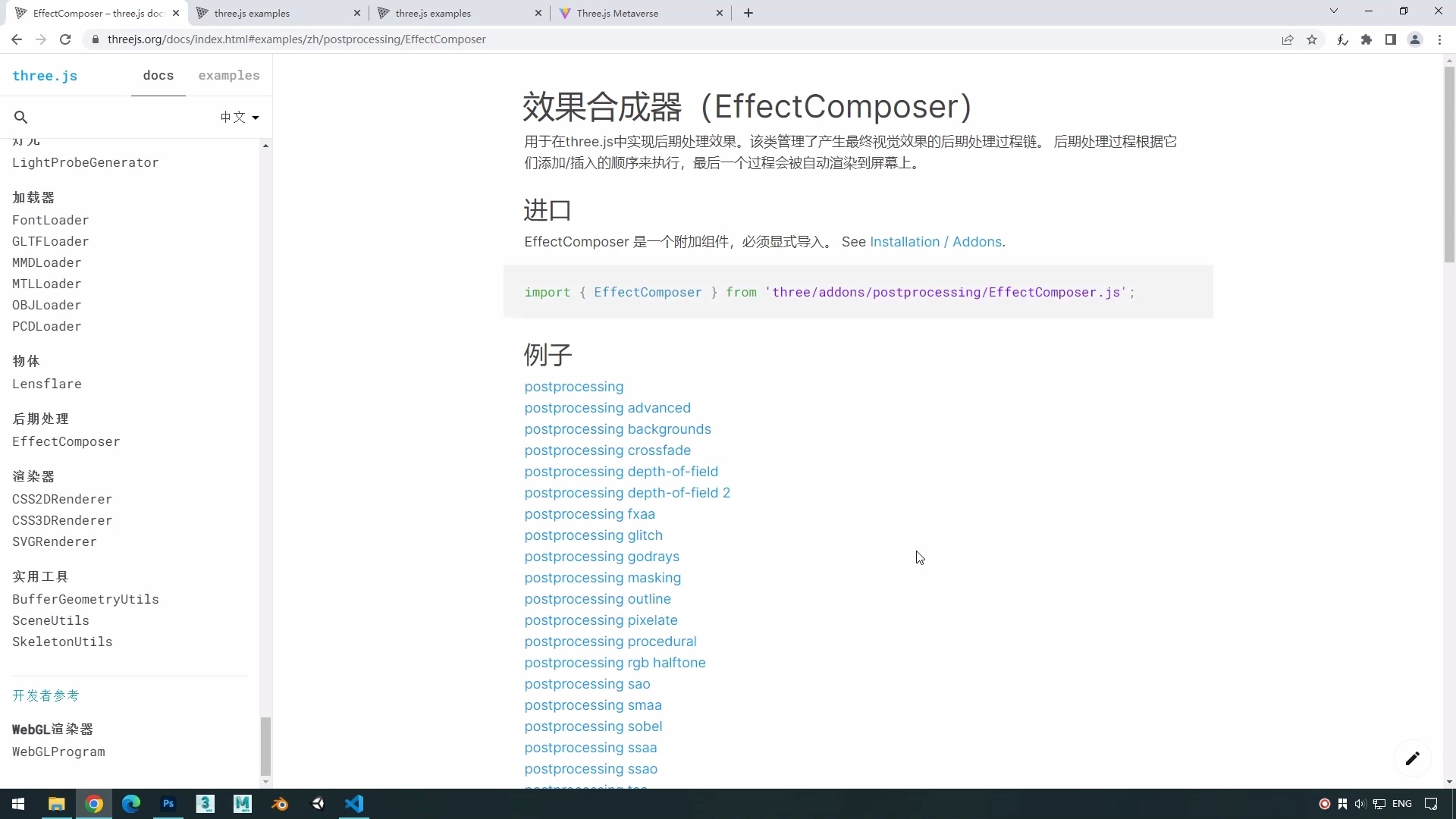Share the current page via the share icon
1456x819 pixels.
pyautogui.click(x=1288, y=39)
